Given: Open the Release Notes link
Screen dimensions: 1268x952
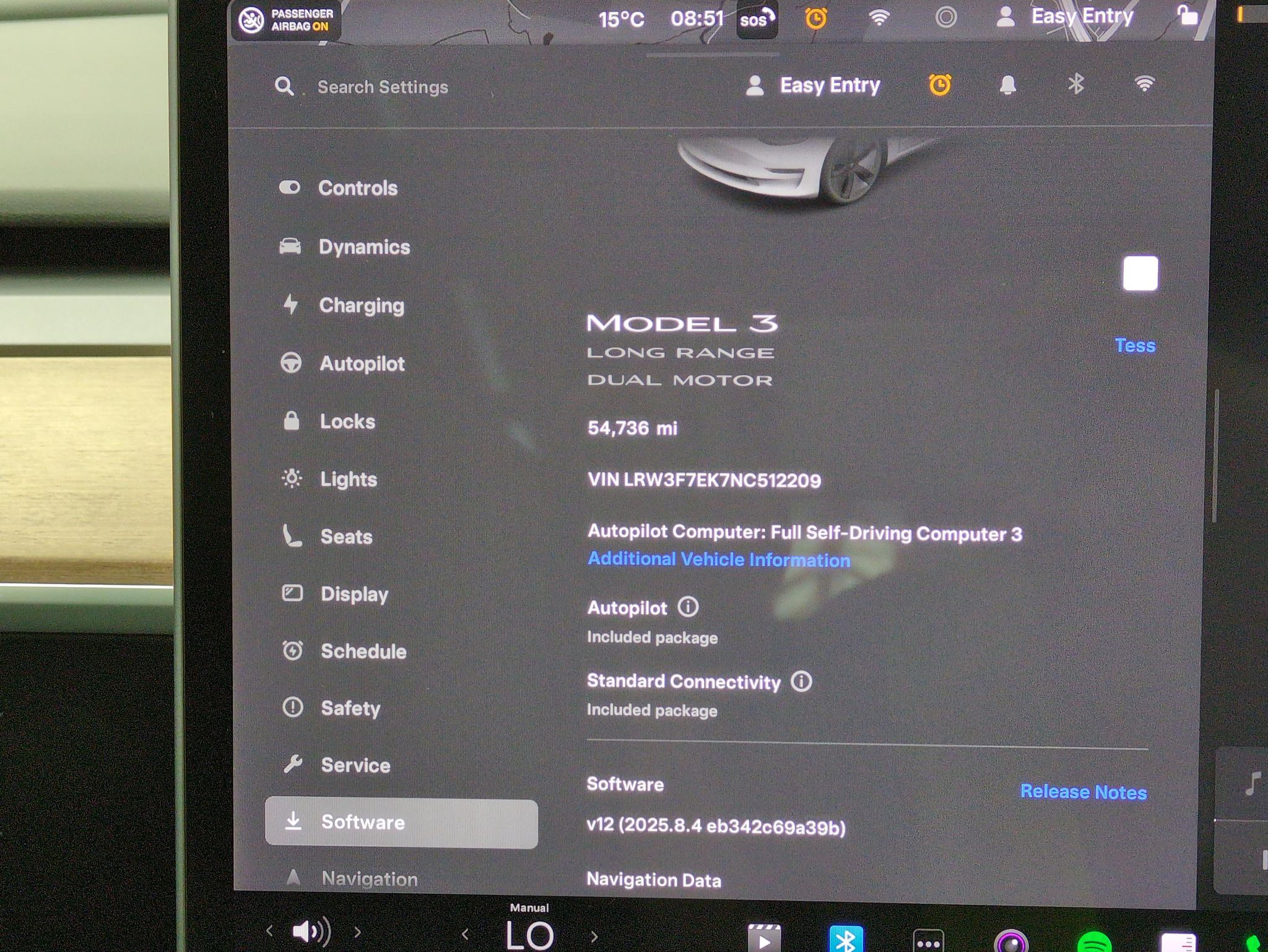Looking at the screenshot, I should coord(1083,792).
